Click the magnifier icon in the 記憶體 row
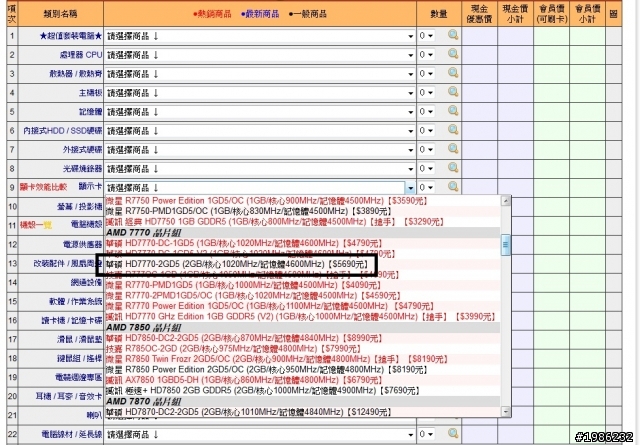The image size is (640, 445). coord(453,111)
